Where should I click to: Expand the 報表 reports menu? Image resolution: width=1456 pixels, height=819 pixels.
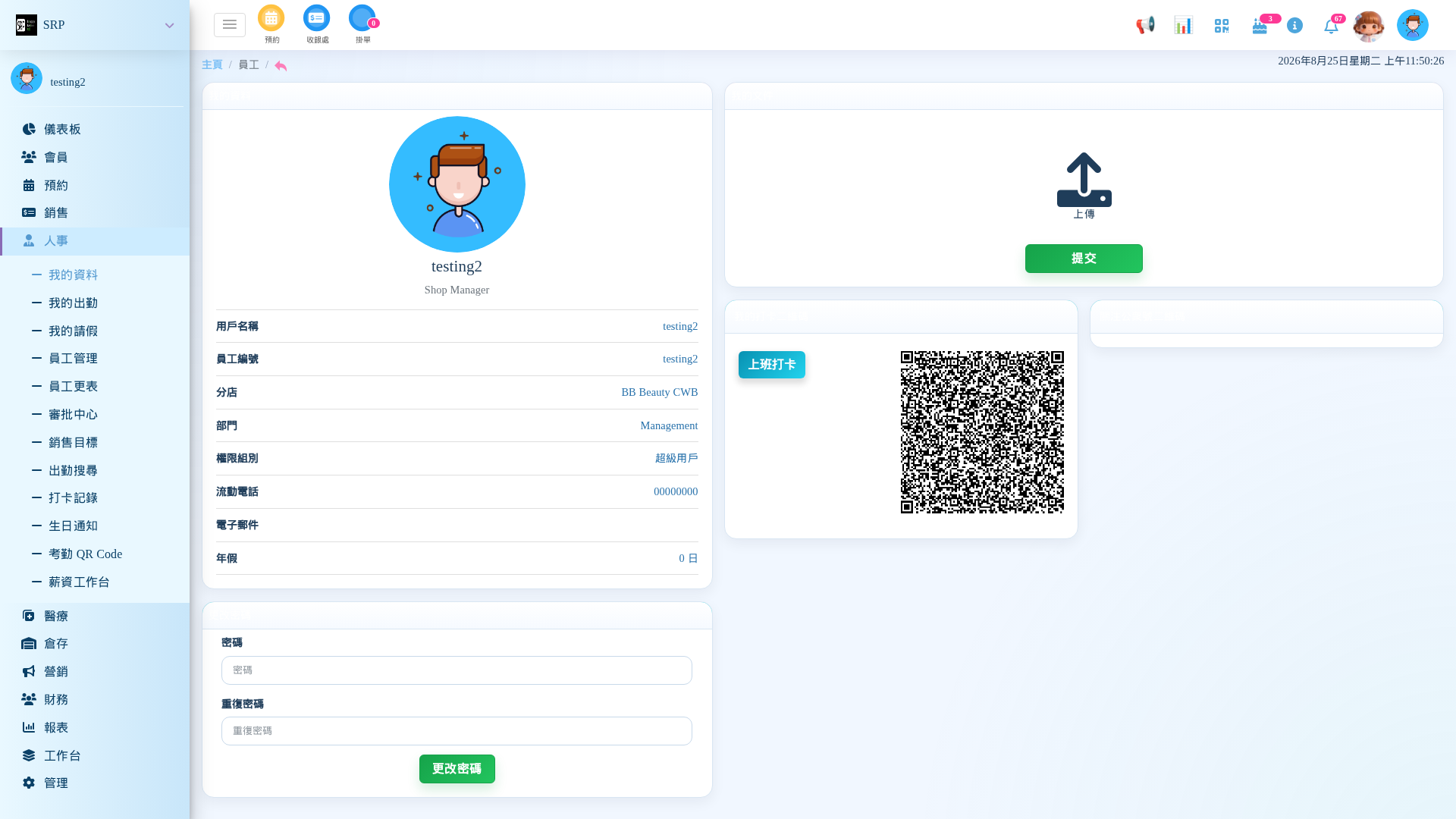[95, 728]
